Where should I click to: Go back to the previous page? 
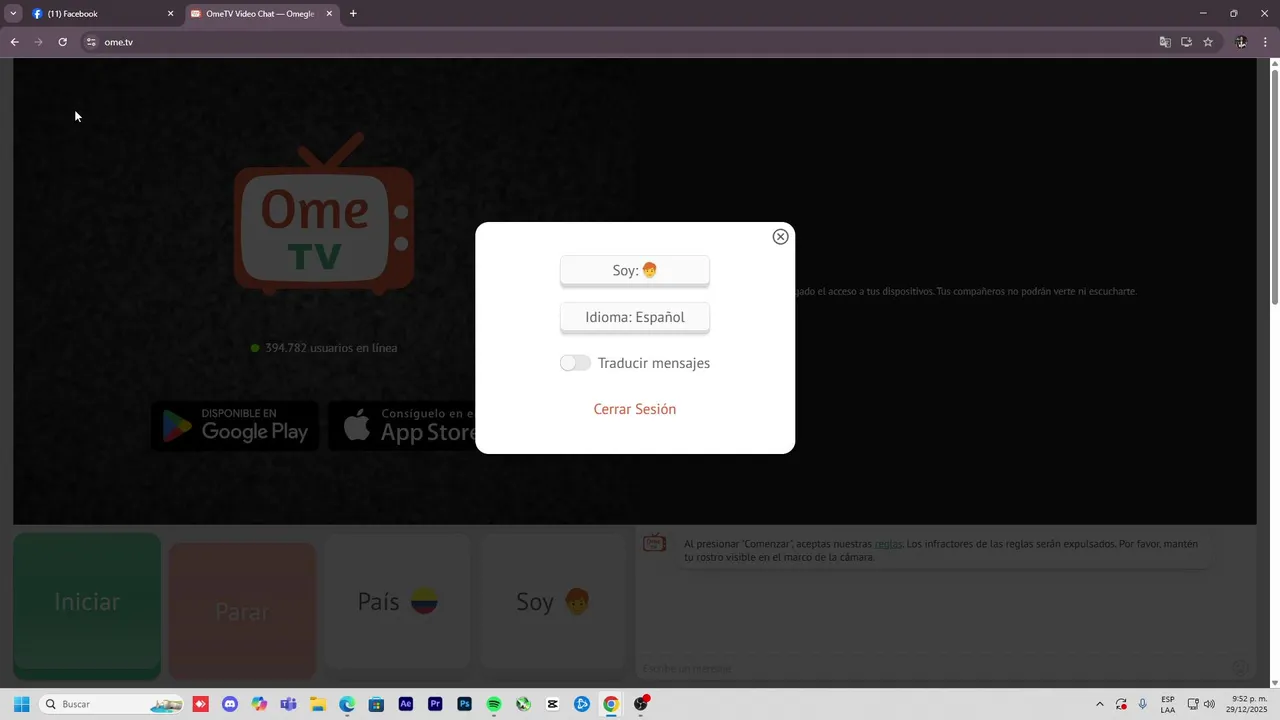point(14,42)
